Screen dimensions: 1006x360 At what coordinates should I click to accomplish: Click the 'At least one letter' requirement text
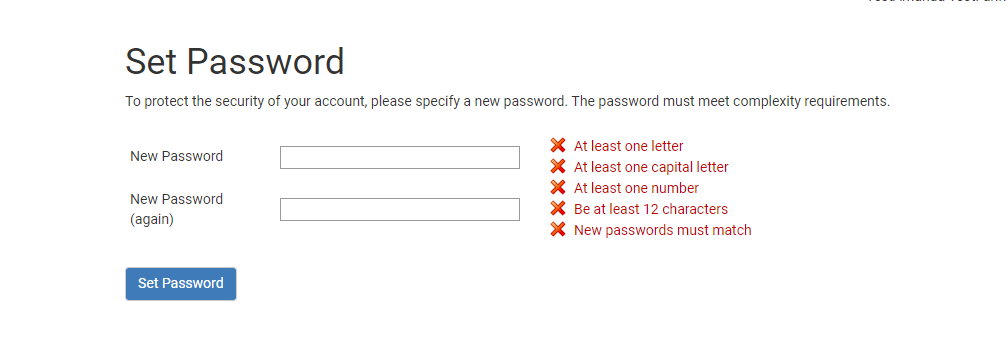tap(629, 146)
